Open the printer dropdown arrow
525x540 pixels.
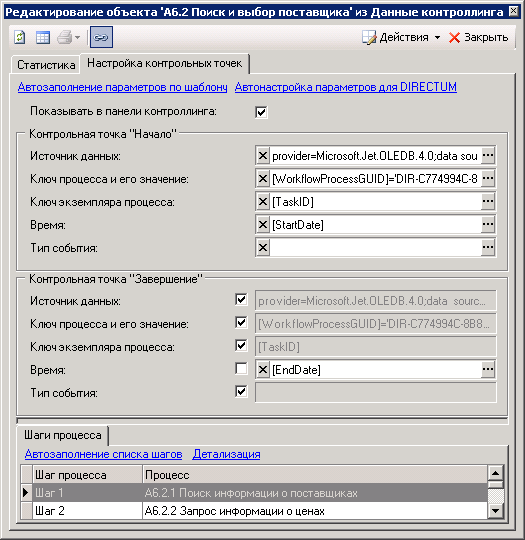click(x=78, y=37)
